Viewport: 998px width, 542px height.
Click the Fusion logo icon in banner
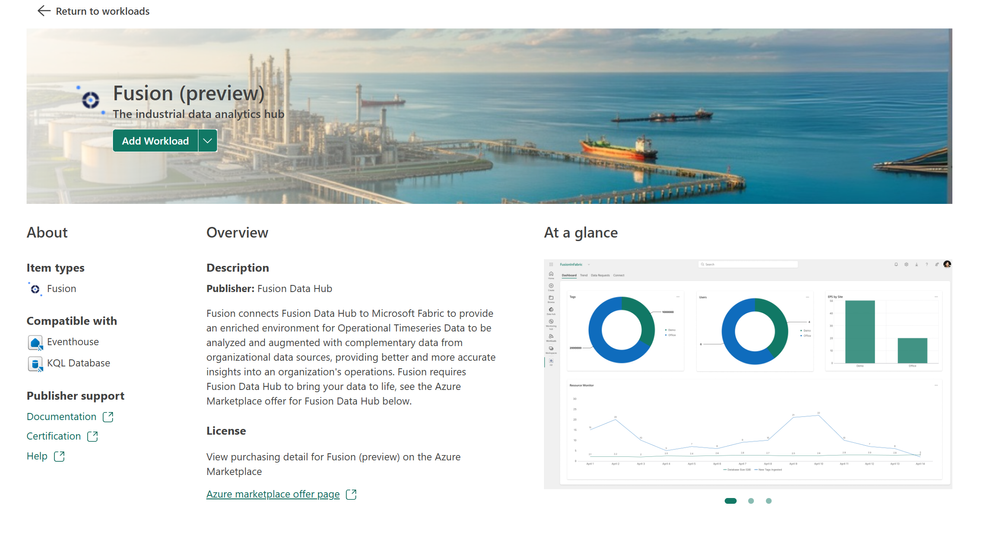tap(90, 100)
